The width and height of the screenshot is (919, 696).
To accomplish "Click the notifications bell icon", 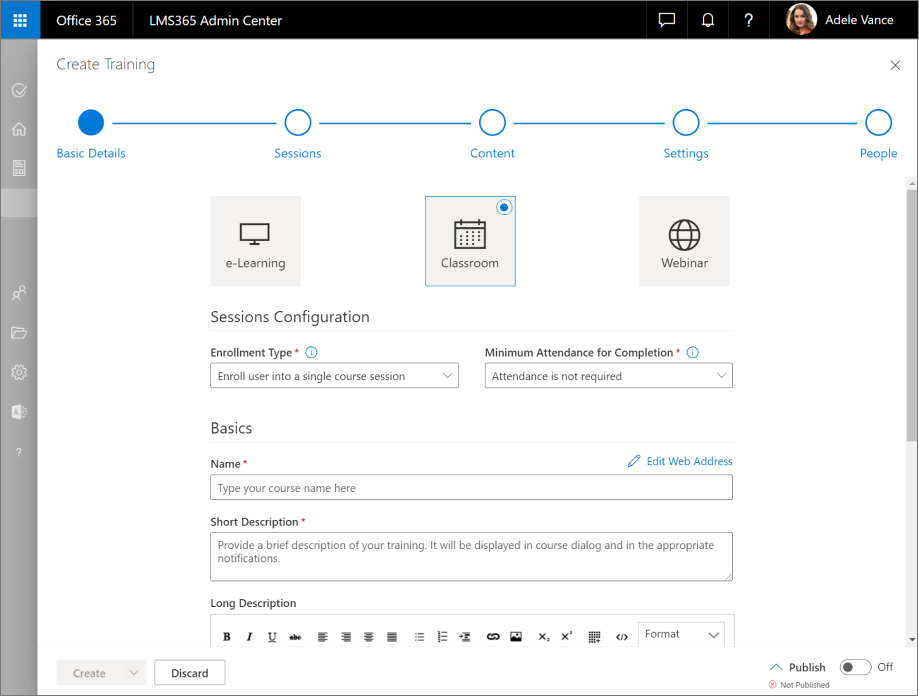I will pyautogui.click(x=707, y=20).
